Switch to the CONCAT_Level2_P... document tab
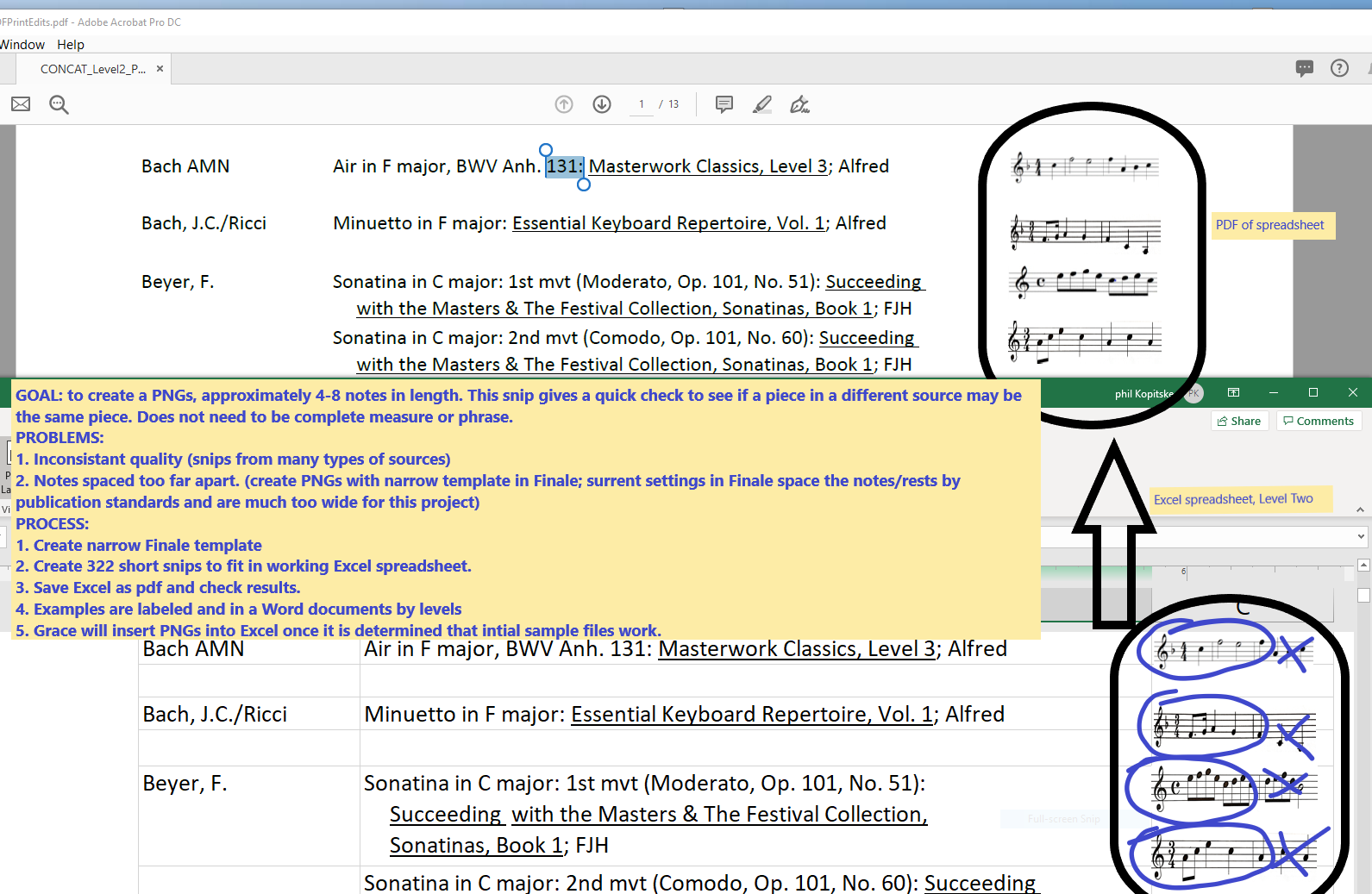 (92, 69)
